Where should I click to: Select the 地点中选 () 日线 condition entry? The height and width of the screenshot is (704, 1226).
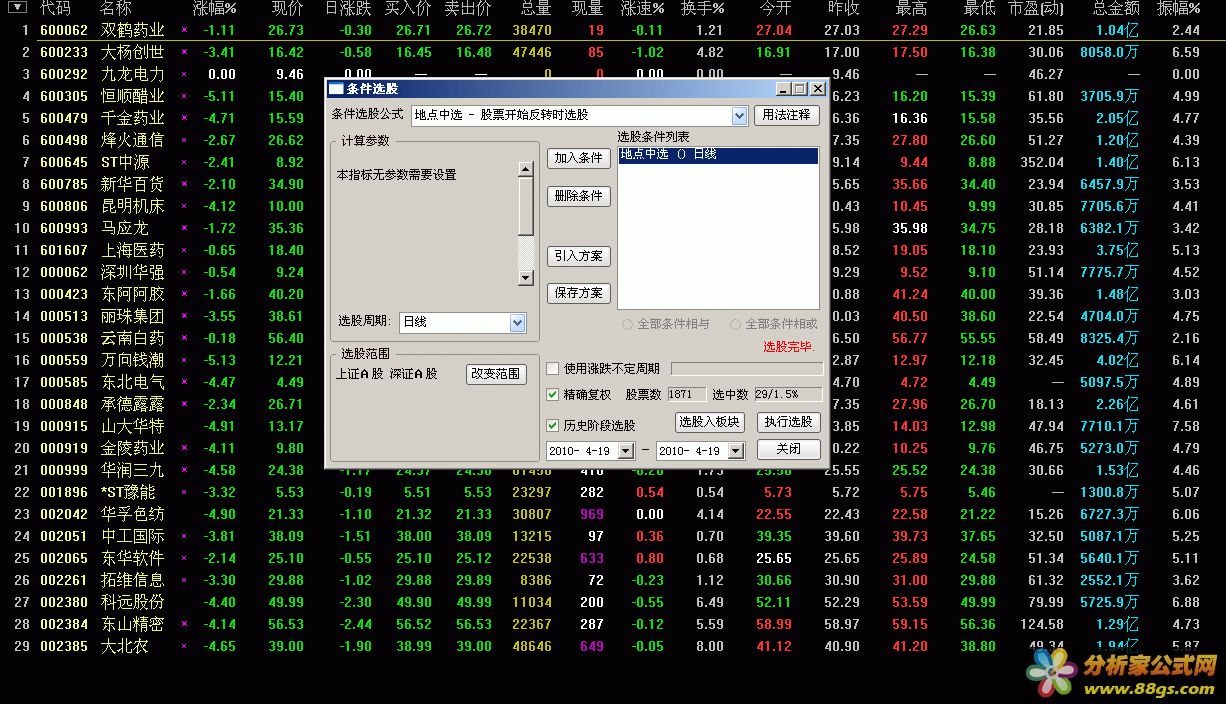[718, 155]
